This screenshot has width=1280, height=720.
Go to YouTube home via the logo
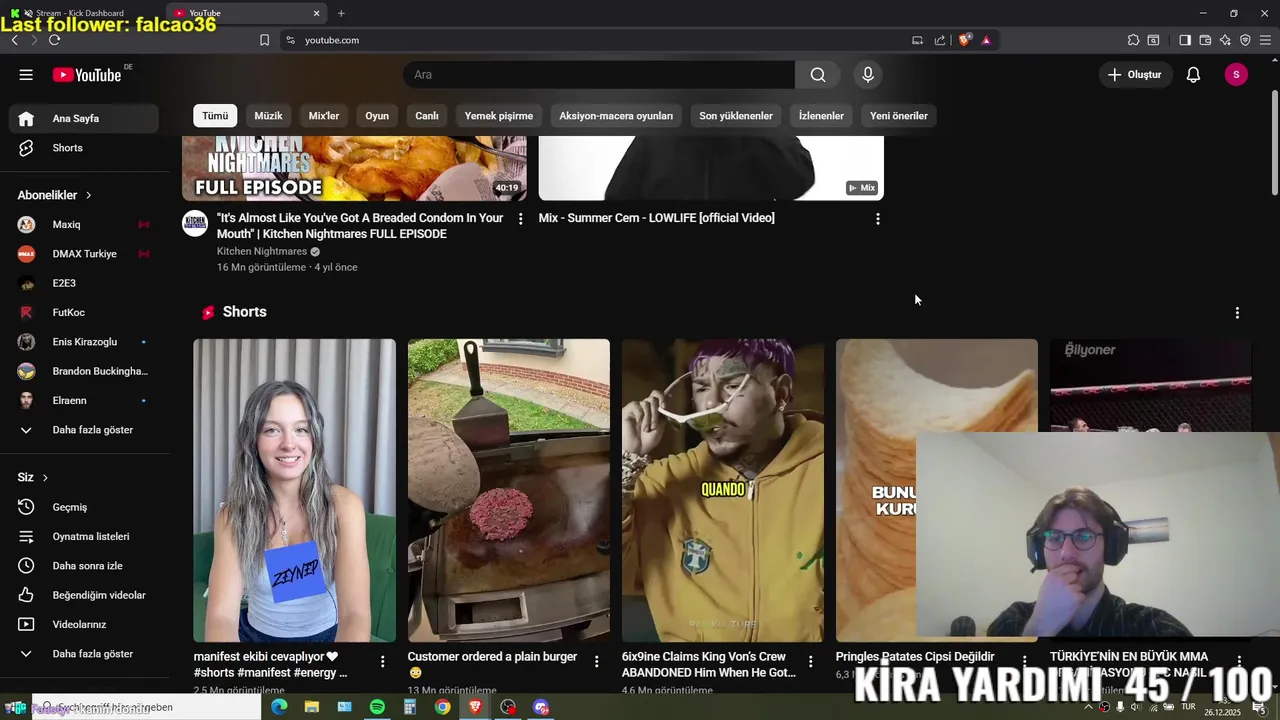[87, 75]
